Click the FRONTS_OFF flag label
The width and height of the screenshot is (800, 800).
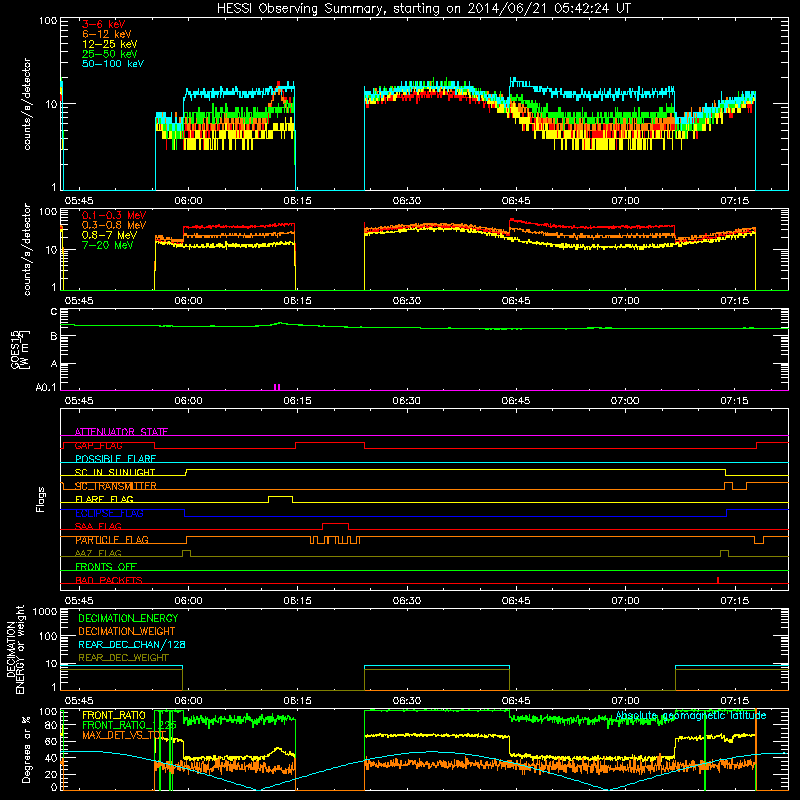(106, 566)
